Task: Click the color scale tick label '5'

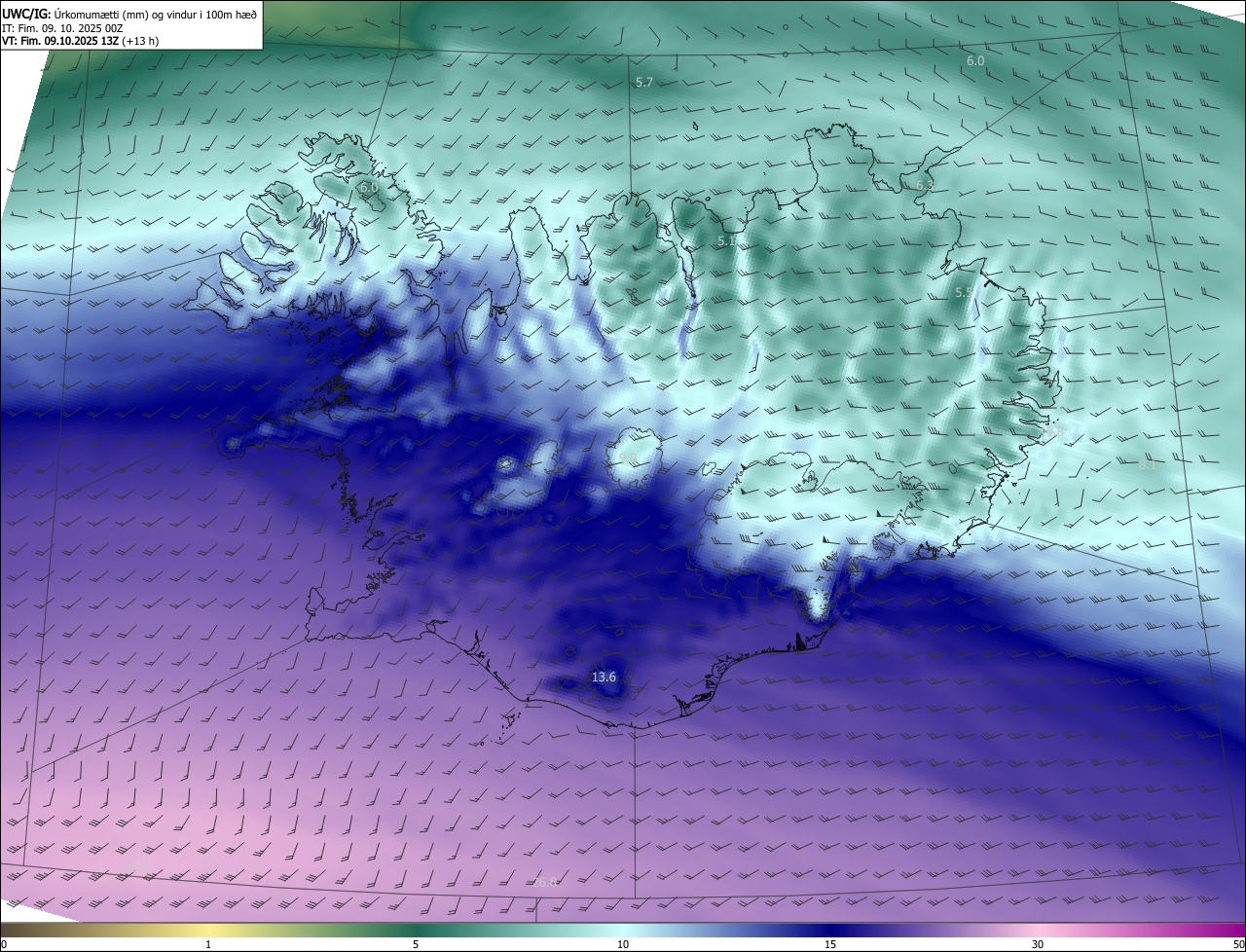Action: [x=416, y=944]
